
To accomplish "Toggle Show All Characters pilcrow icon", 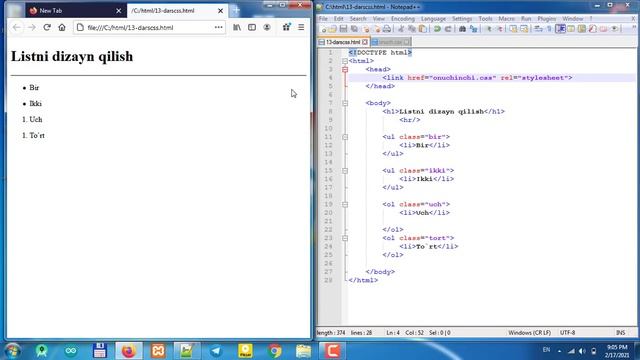I will (x=549, y=29).
